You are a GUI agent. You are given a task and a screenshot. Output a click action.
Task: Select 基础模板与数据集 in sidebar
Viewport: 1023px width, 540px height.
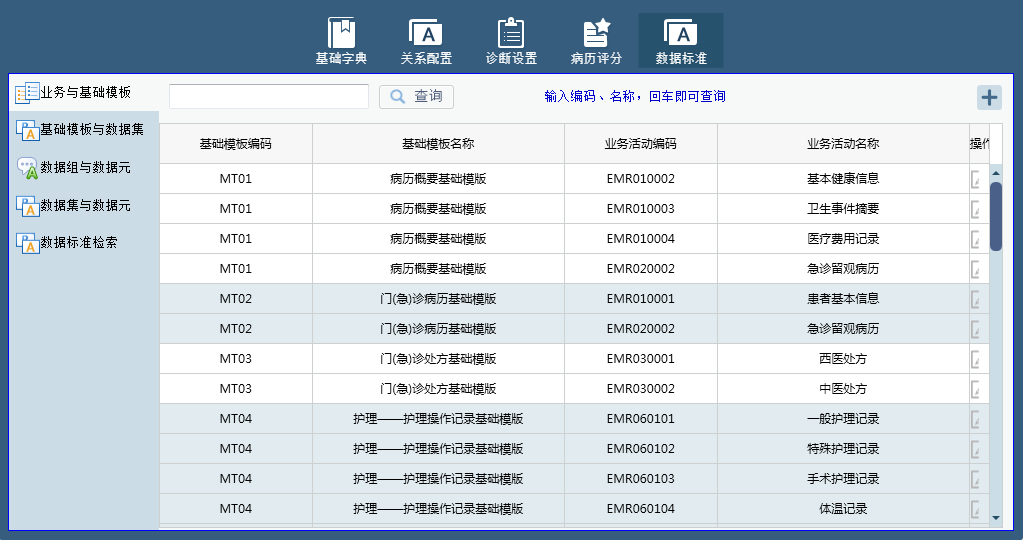pos(84,130)
